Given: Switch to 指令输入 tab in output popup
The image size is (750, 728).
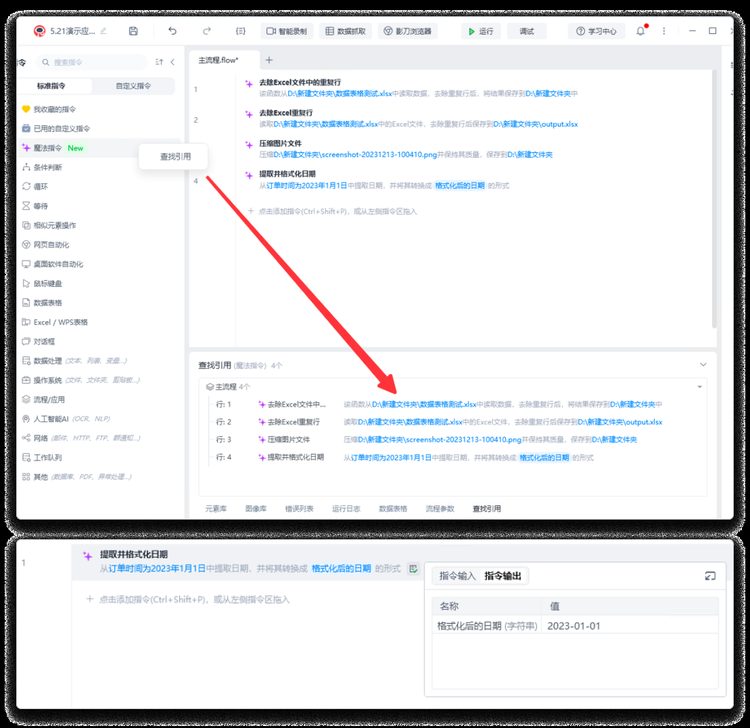Looking at the screenshot, I should [457, 576].
